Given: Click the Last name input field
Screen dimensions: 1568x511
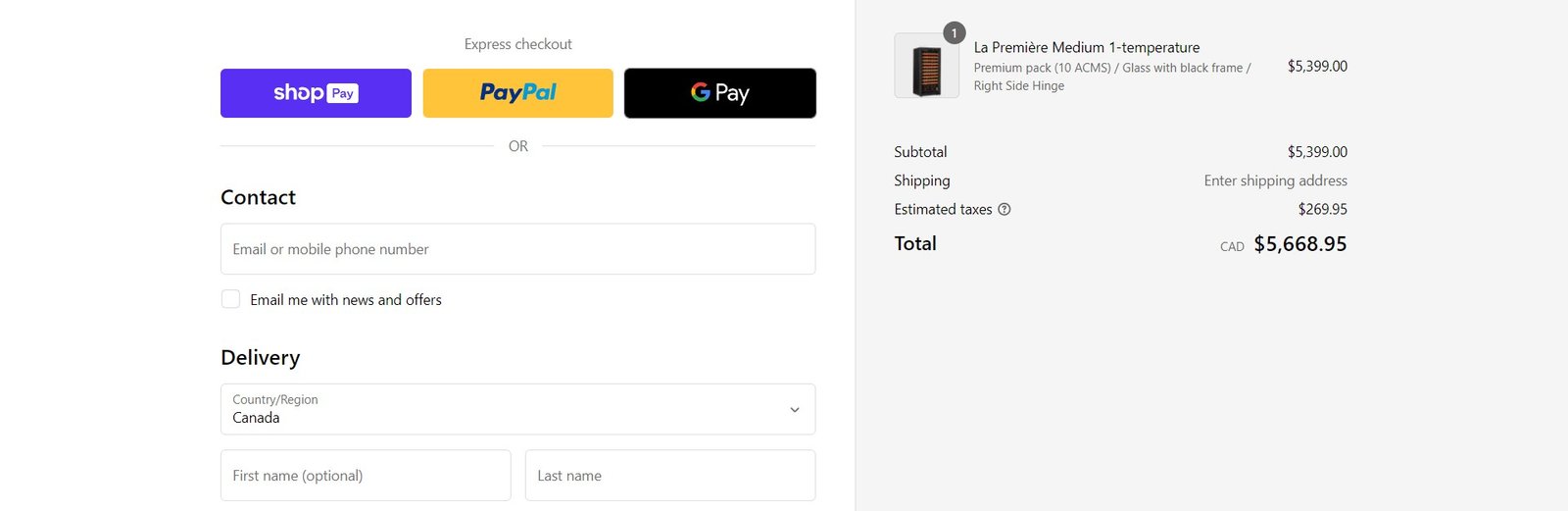Looking at the screenshot, I should (670, 476).
